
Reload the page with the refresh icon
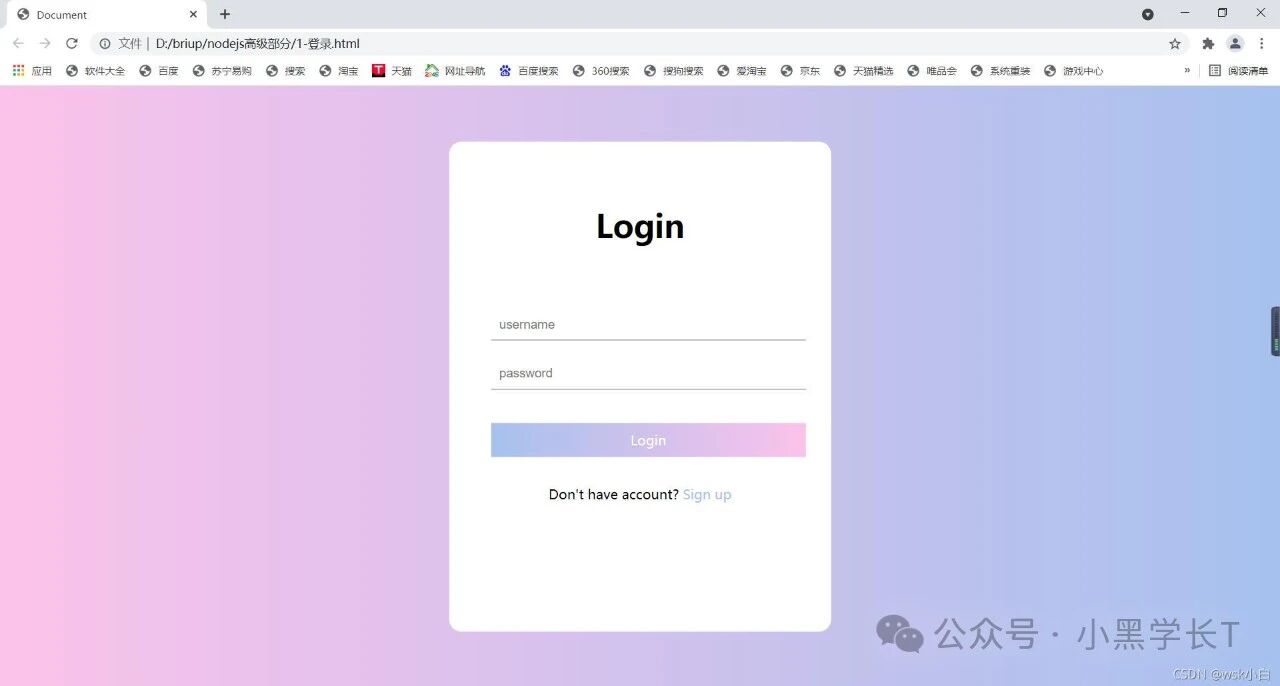pos(72,43)
